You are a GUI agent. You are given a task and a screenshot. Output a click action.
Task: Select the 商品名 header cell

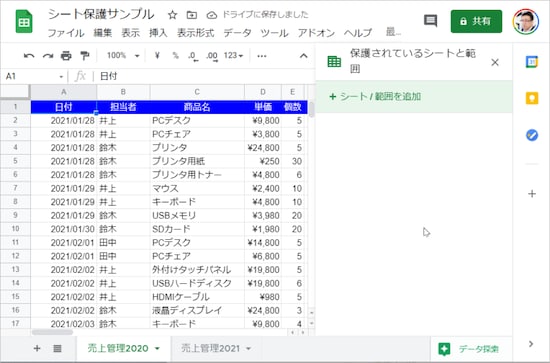tap(197, 107)
